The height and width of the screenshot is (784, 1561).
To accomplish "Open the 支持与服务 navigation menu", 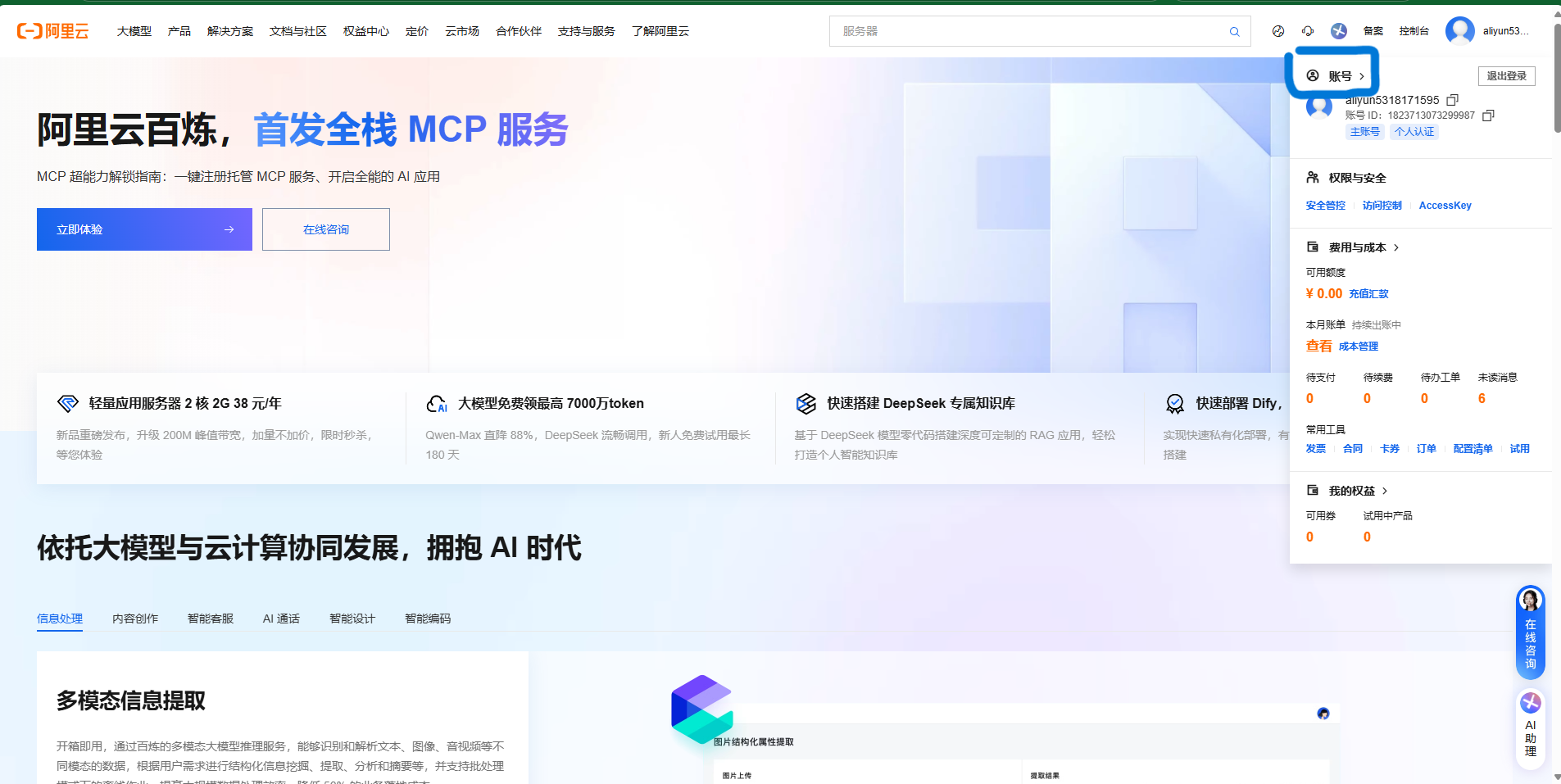I will pyautogui.click(x=587, y=31).
